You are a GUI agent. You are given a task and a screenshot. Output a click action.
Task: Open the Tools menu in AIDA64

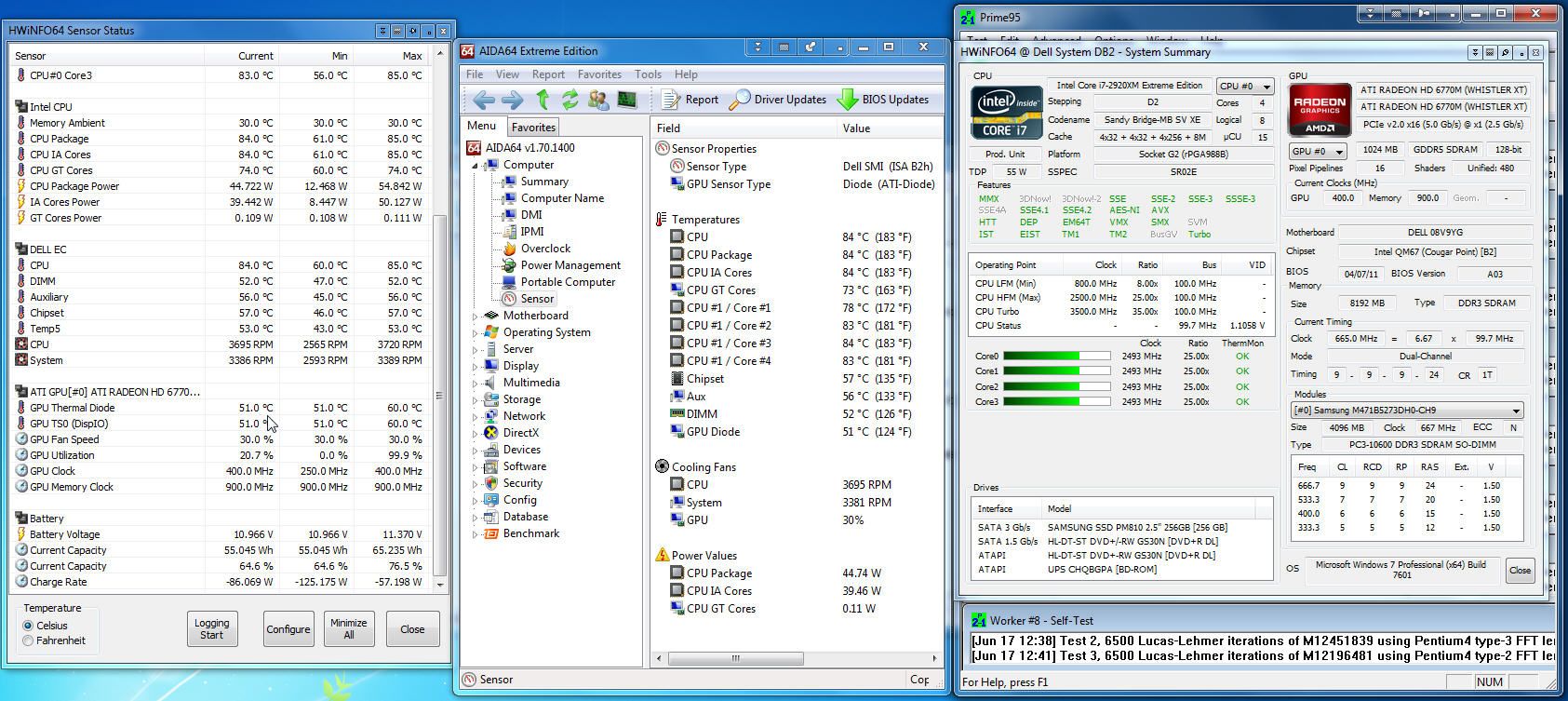point(648,74)
